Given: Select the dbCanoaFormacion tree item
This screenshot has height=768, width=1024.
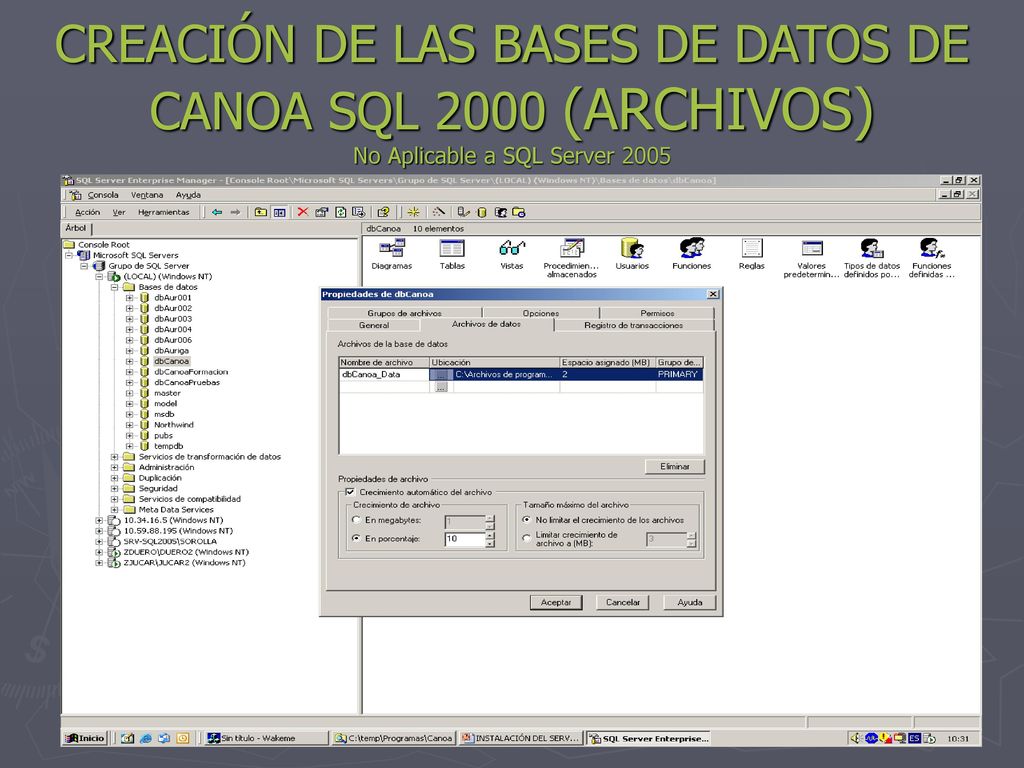Looking at the screenshot, I should point(191,372).
